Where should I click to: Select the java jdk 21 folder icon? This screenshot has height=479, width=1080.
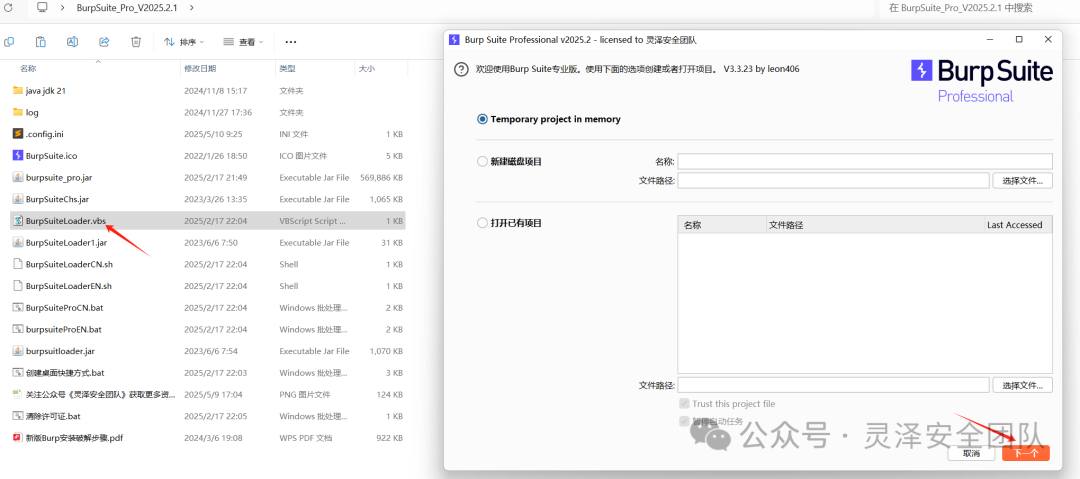coord(18,90)
